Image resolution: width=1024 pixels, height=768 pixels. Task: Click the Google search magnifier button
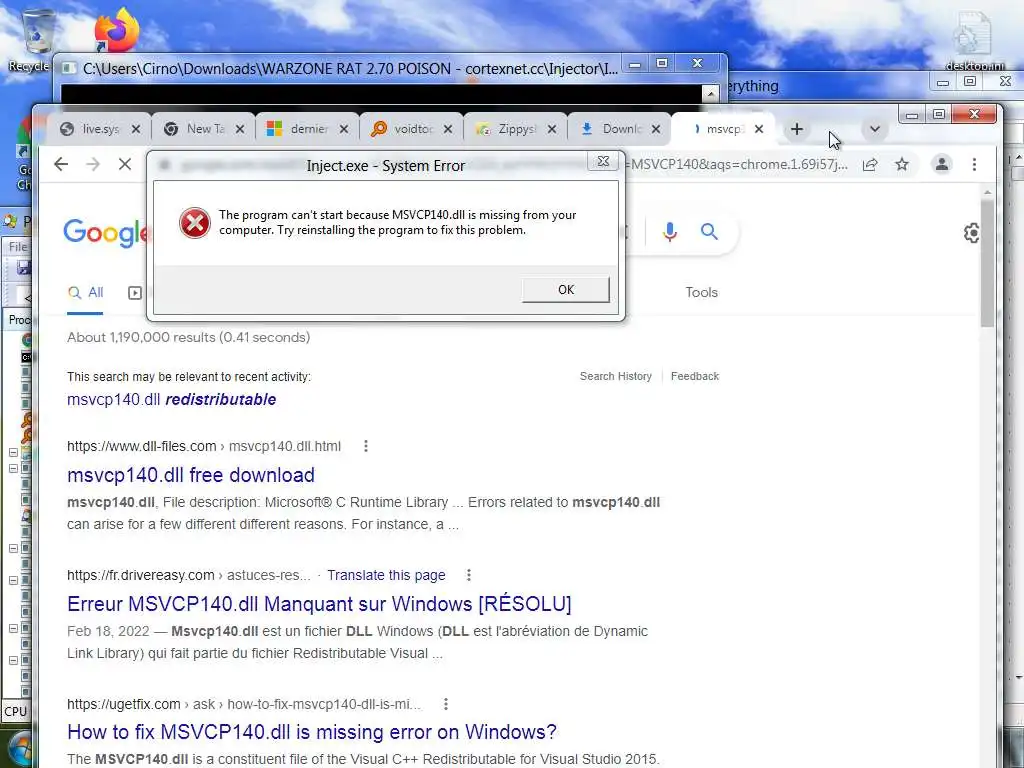pos(709,231)
